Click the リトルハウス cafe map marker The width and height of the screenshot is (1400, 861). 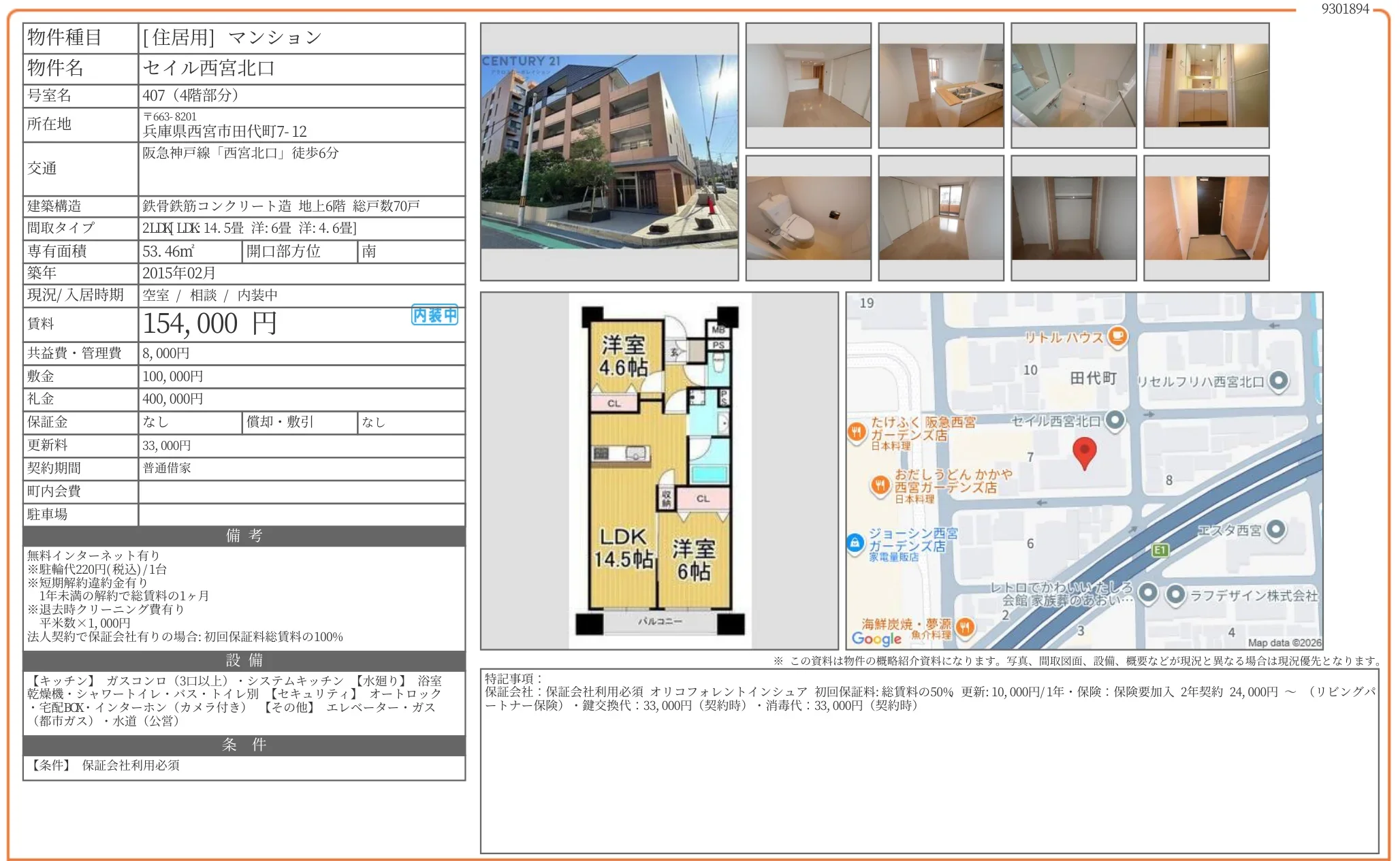pyautogui.click(x=1117, y=336)
